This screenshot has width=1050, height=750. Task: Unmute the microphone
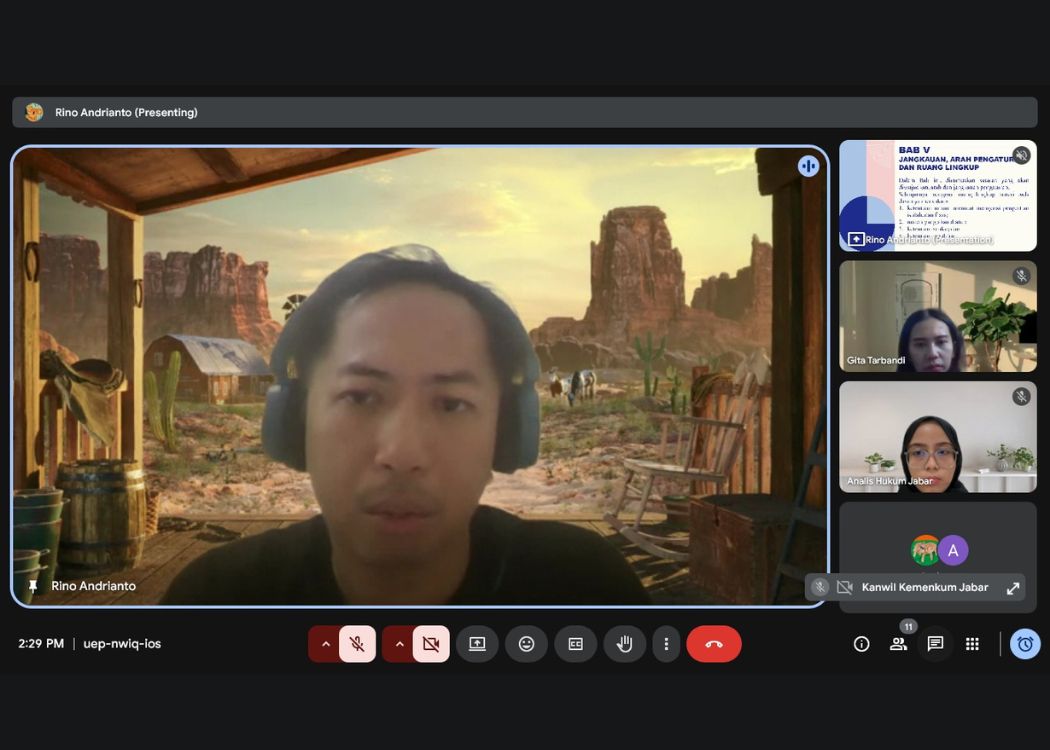click(x=357, y=644)
